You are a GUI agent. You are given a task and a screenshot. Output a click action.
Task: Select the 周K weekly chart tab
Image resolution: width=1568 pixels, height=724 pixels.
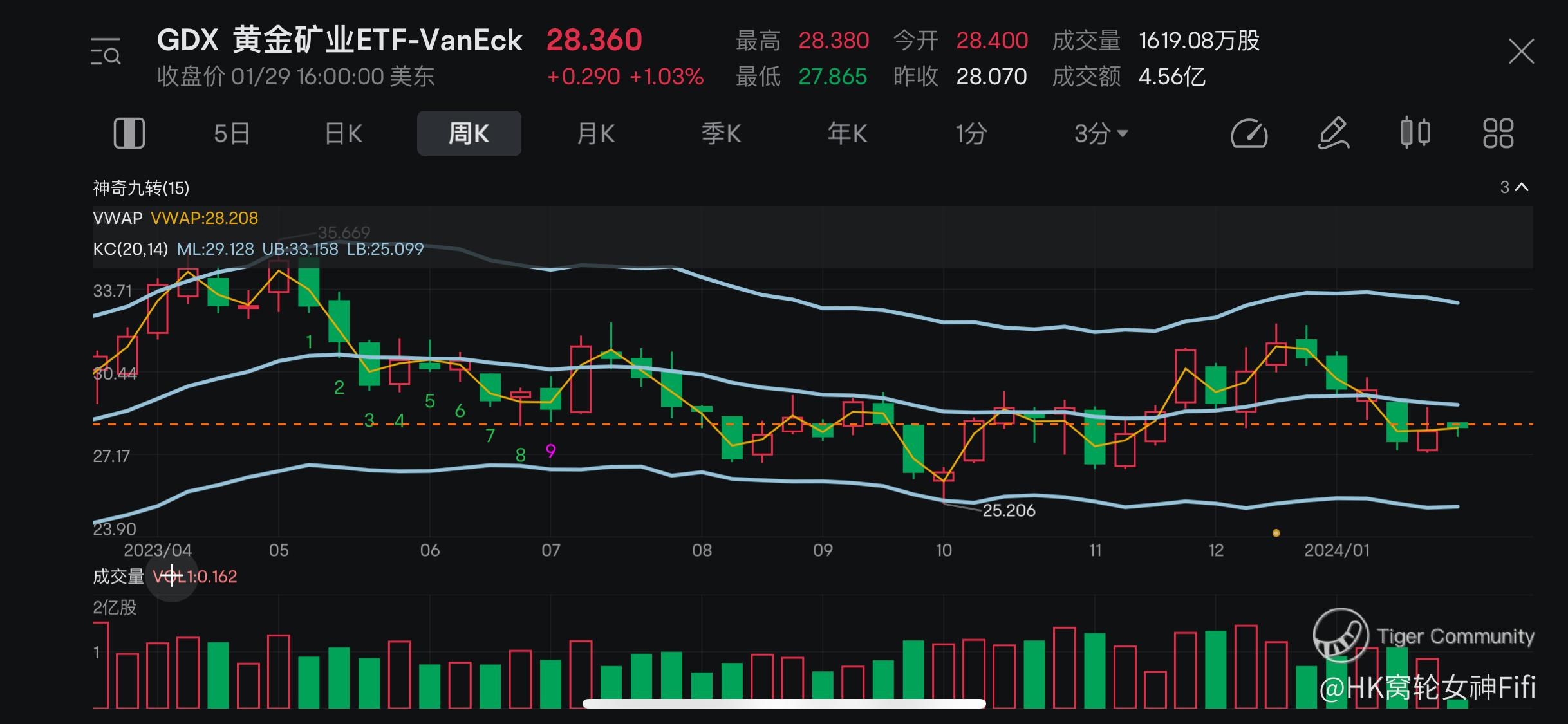pyautogui.click(x=469, y=134)
